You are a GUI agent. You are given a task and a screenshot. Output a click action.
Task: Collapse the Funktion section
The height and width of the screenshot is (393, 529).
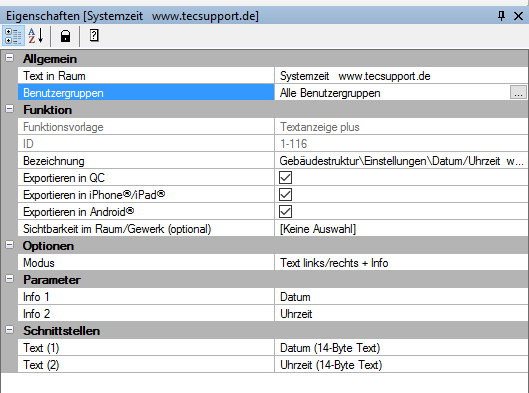[x=9, y=109]
